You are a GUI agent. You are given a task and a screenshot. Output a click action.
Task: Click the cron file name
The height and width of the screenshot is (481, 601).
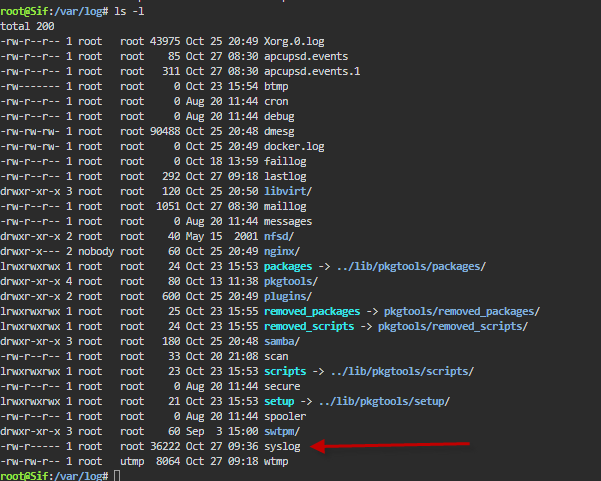[276, 101]
